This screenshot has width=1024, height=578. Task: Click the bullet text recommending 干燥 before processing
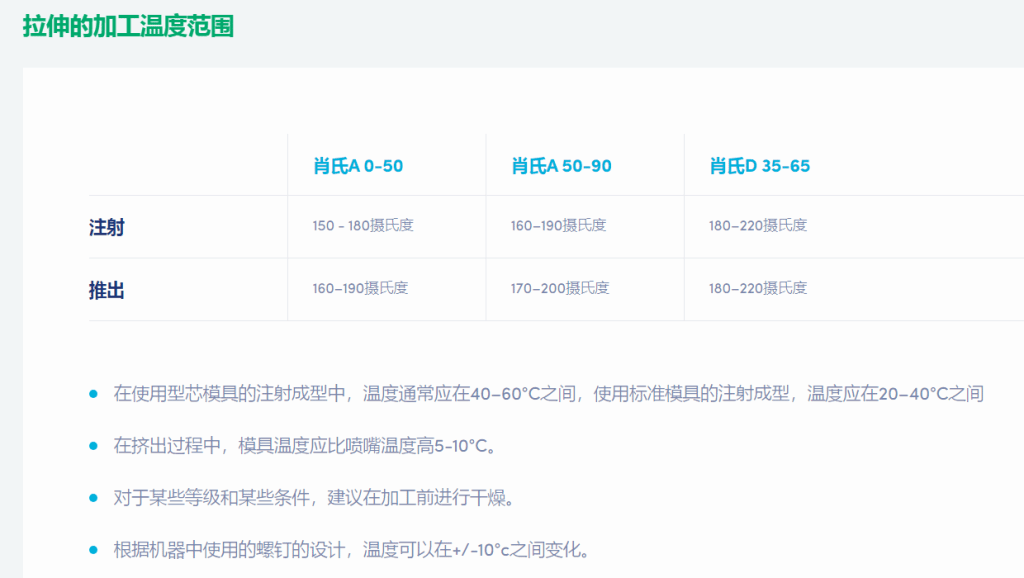click(314, 498)
